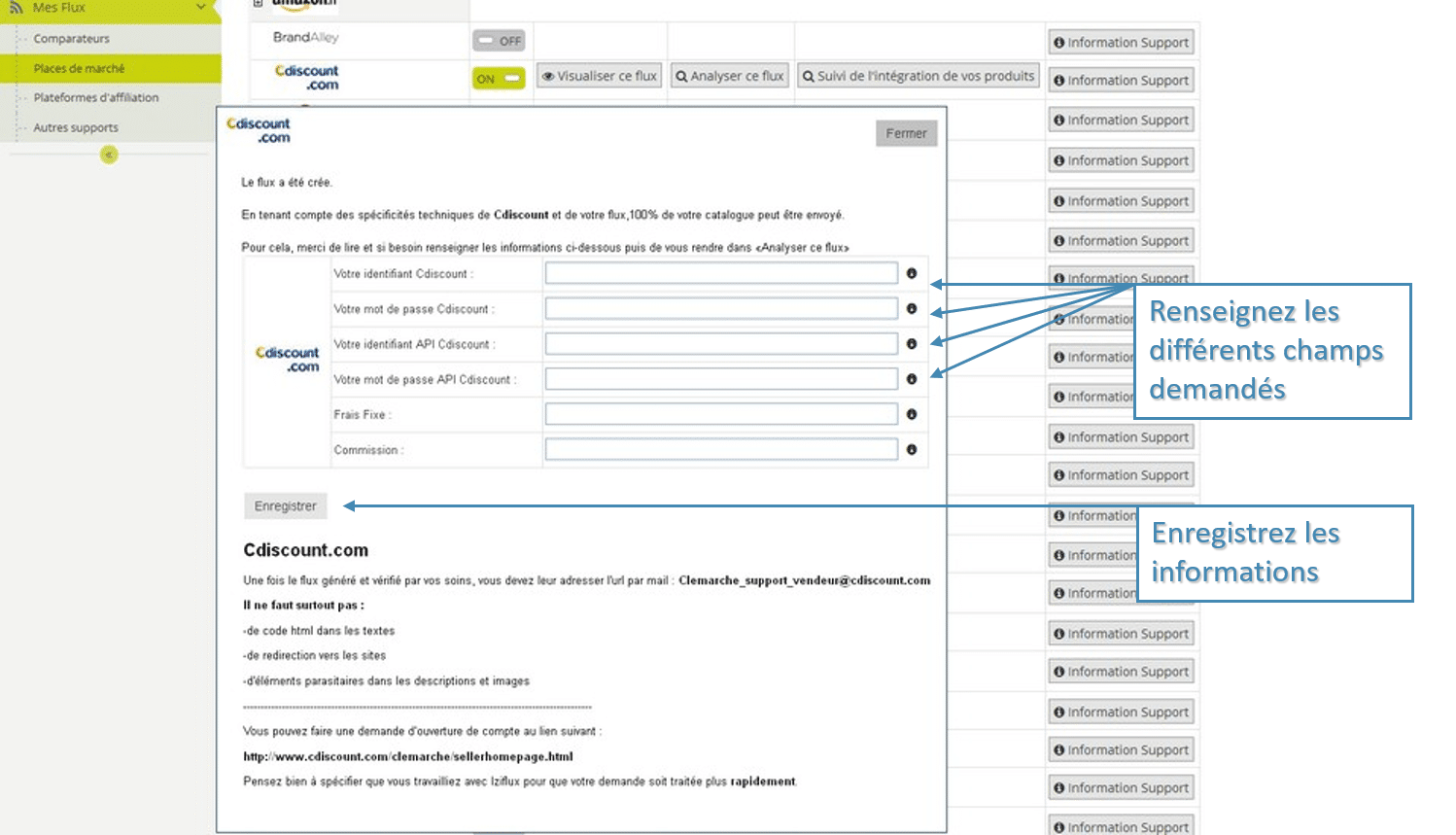Open the cdiscount.com sellerhomepage.html link
This screenshot has width=1456, height=835.
pyautogui.click(x=408, y=756)
